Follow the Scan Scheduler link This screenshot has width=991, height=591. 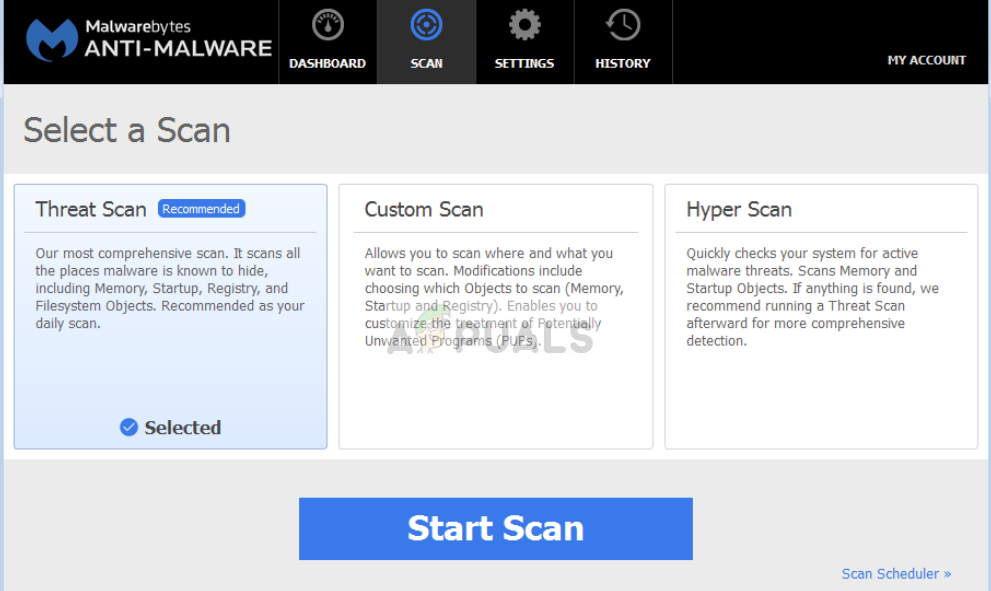click(889, 574)
